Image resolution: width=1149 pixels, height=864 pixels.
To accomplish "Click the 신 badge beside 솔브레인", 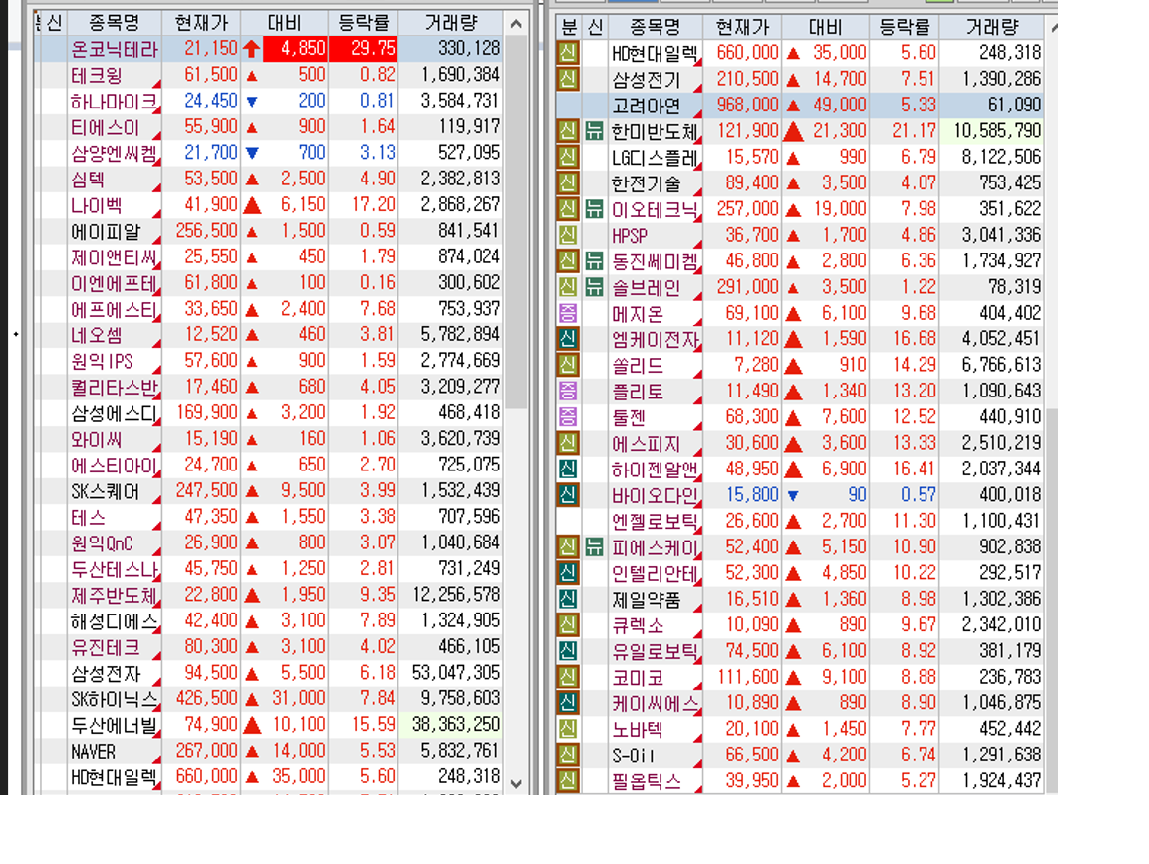I will (x=568, y=287).
